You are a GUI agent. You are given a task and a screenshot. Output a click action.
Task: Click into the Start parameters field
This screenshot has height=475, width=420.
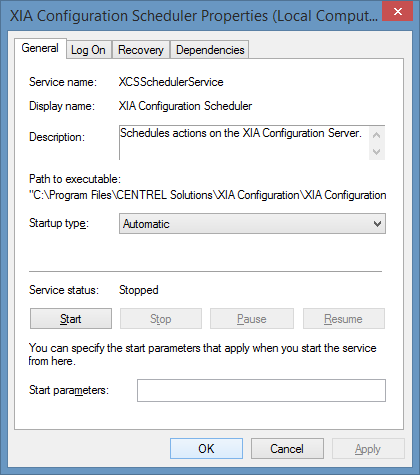pyautogui.click(x=261, y=390)
